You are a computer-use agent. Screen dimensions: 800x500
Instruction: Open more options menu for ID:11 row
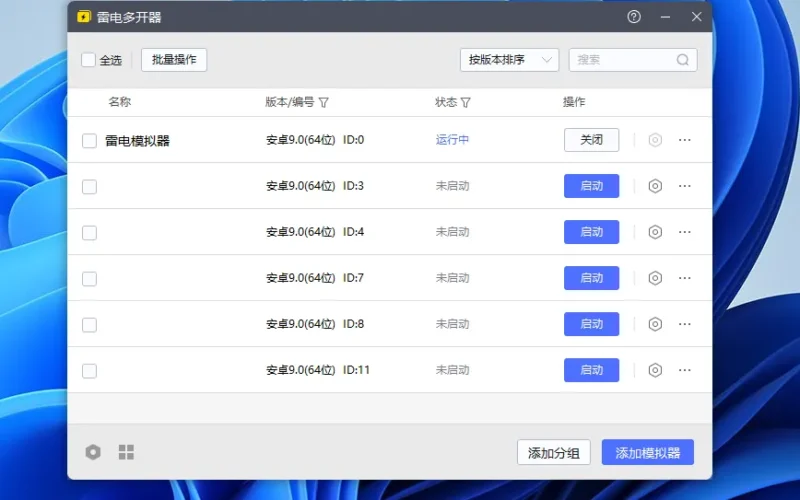coord(685,370)
